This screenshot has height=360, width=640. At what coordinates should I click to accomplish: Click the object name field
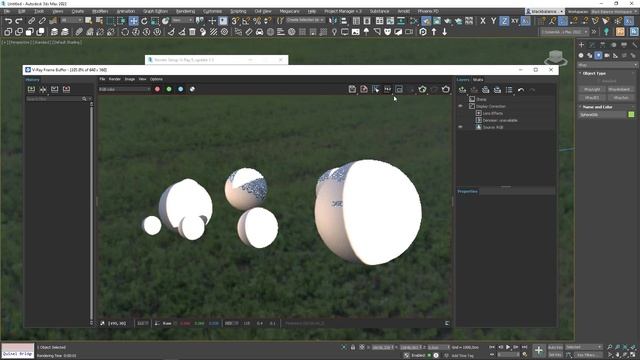[602, 115]
